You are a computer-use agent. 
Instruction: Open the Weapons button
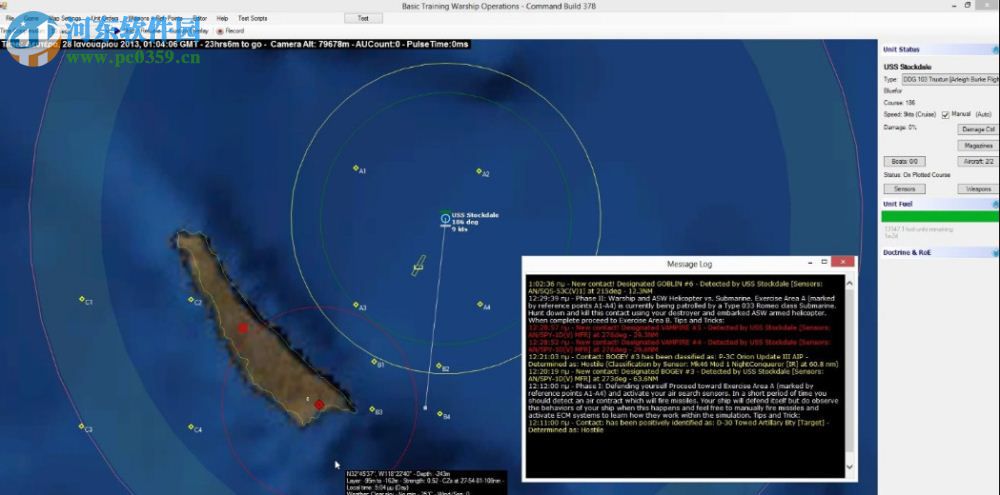(x=978, y=189)
